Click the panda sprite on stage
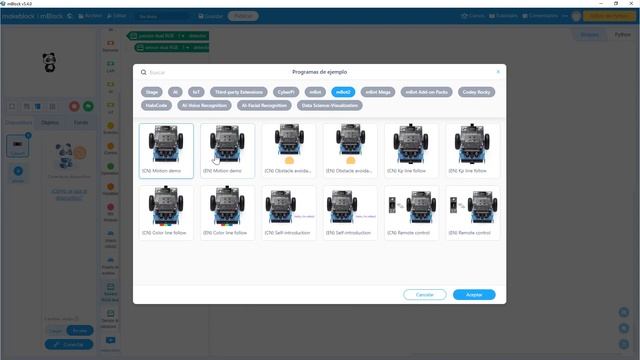Viewport: 640px width, 360px height. (x=49, y=62)
